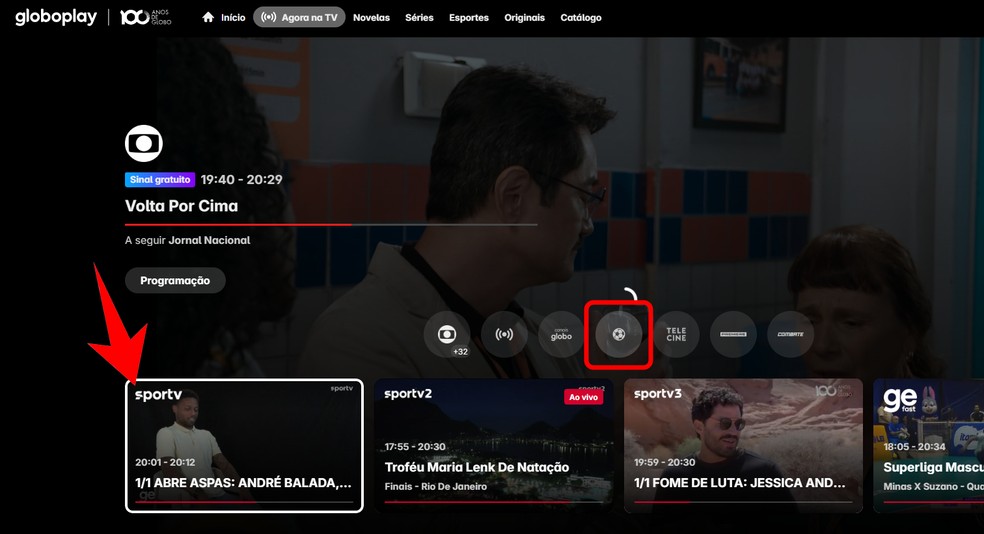Select the Telecine channel filter
Image resolution: width=984 pixels, height=534 pixels.
676,334
